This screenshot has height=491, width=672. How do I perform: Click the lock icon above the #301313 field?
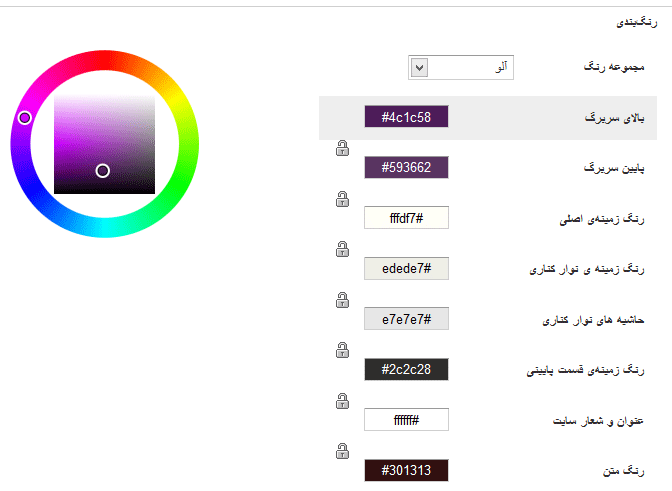point(342,451)
